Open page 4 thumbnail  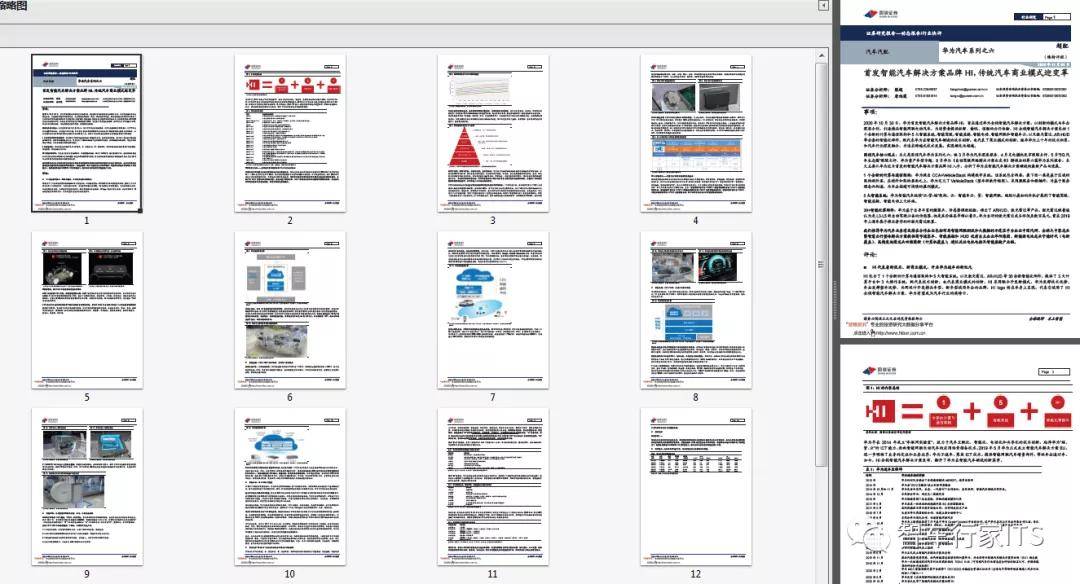[x=696, y=133]
